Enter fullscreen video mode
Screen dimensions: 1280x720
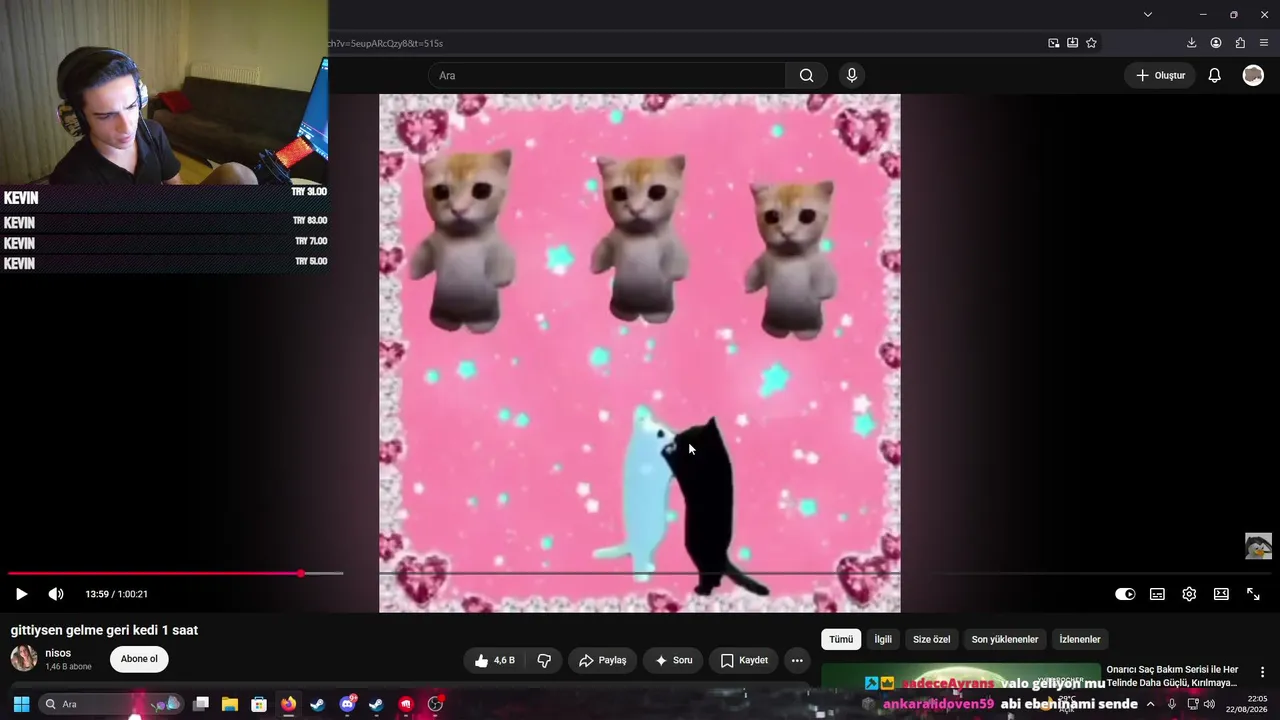pos(1253,594)
